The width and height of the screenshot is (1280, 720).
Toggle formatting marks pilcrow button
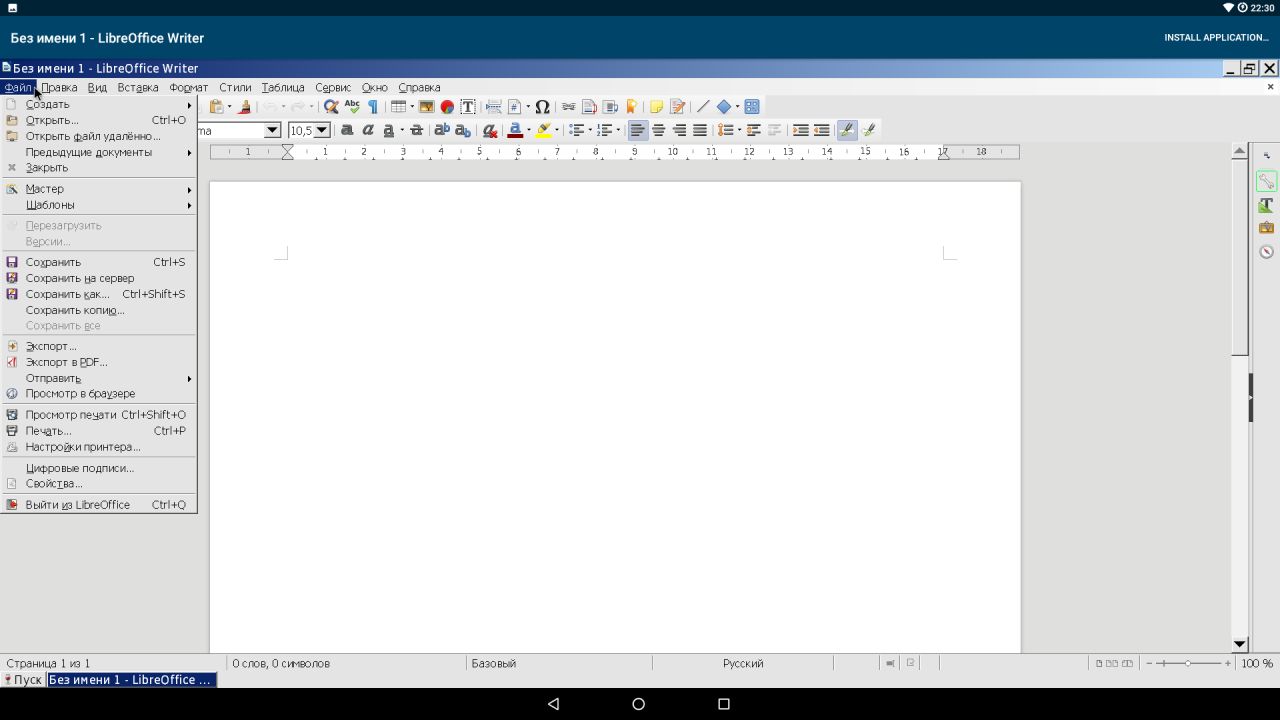tap(373, 107)
